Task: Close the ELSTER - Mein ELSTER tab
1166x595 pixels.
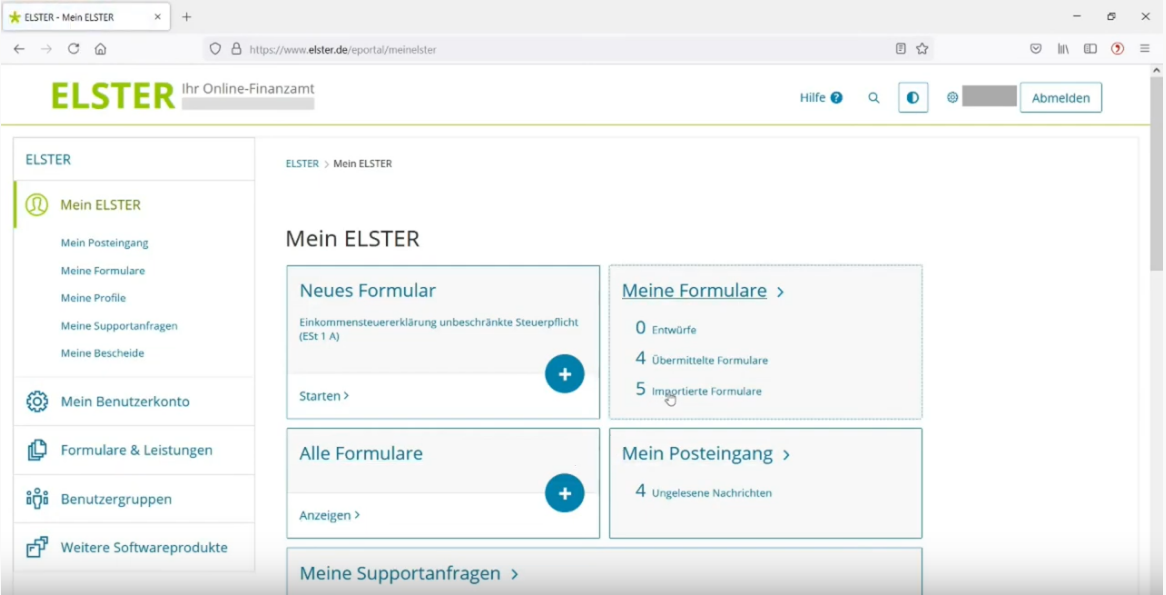Action: [158, 17]
